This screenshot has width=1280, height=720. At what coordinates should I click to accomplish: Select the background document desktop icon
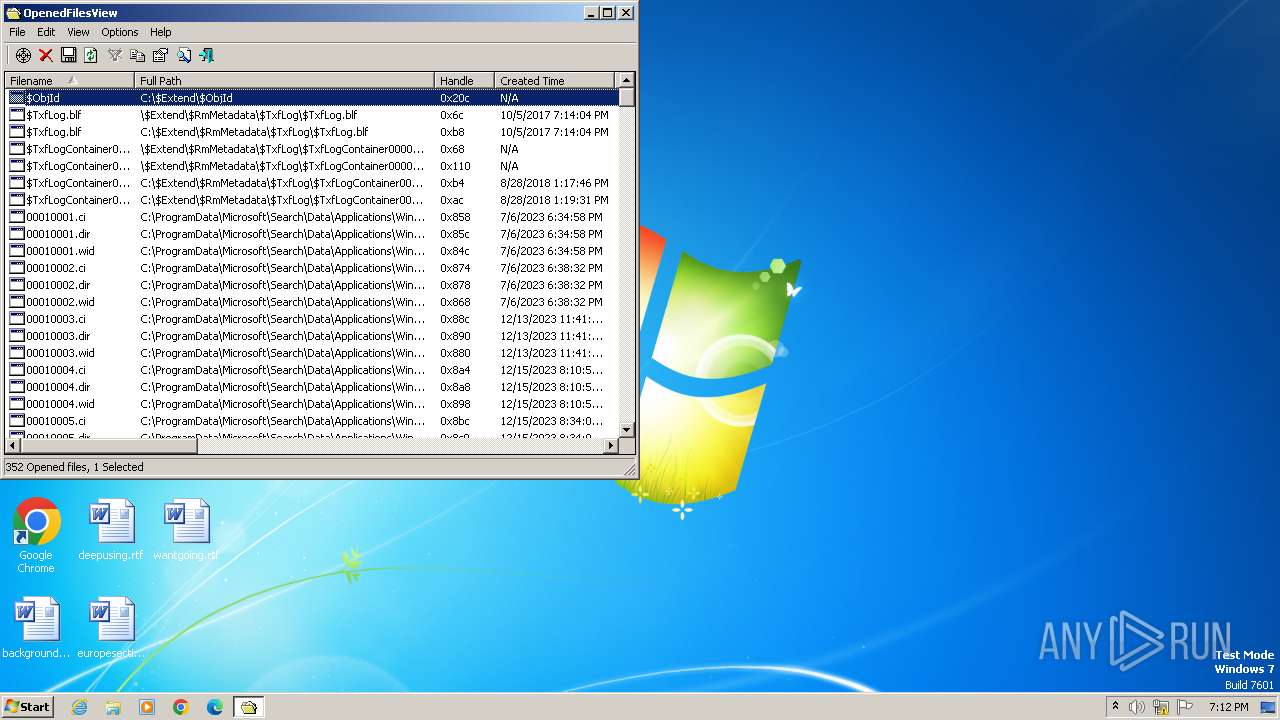coord(36,628)
